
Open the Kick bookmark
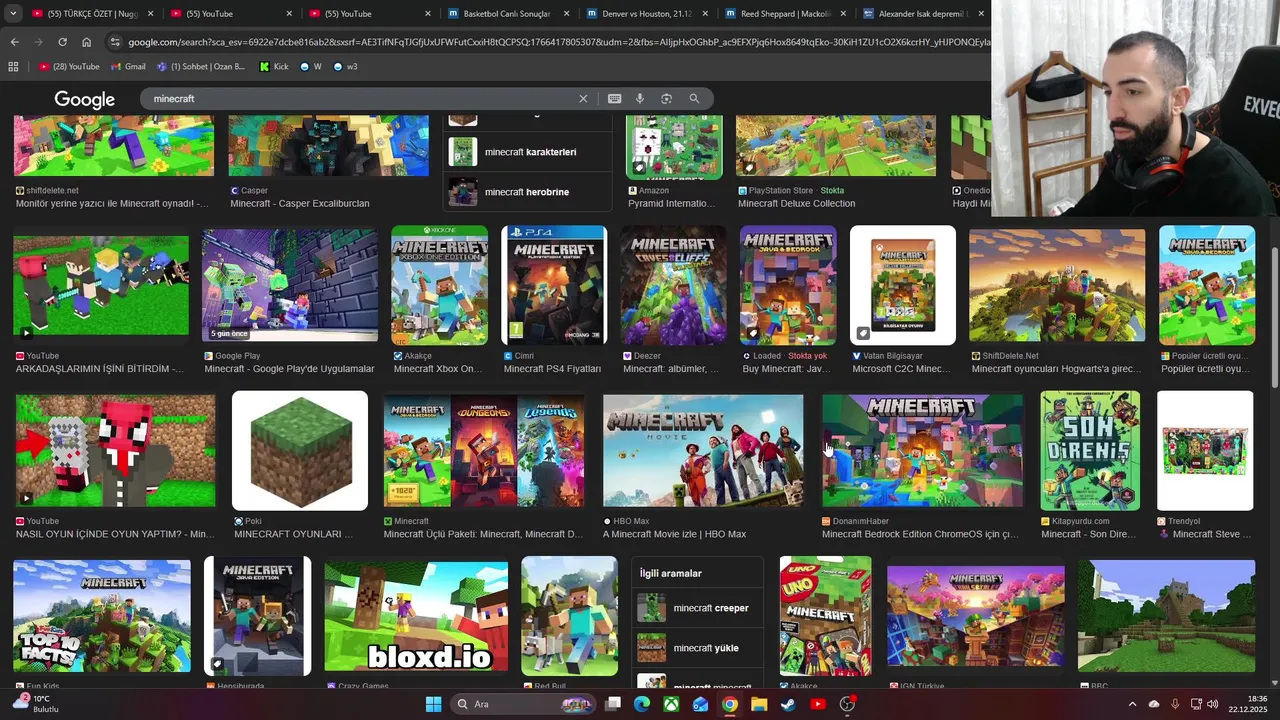click(273, 67)
